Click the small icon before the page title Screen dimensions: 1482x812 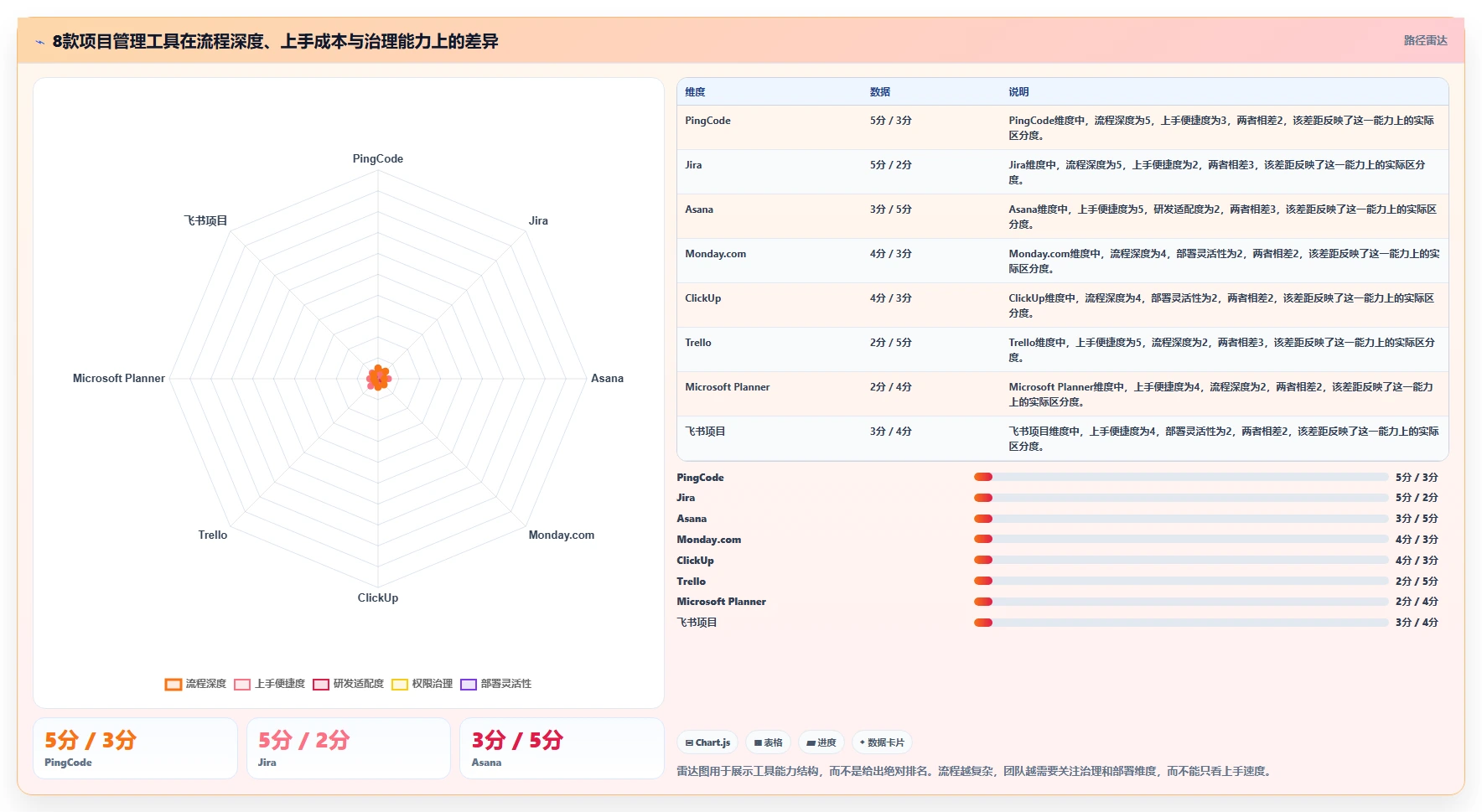(39, 42)
